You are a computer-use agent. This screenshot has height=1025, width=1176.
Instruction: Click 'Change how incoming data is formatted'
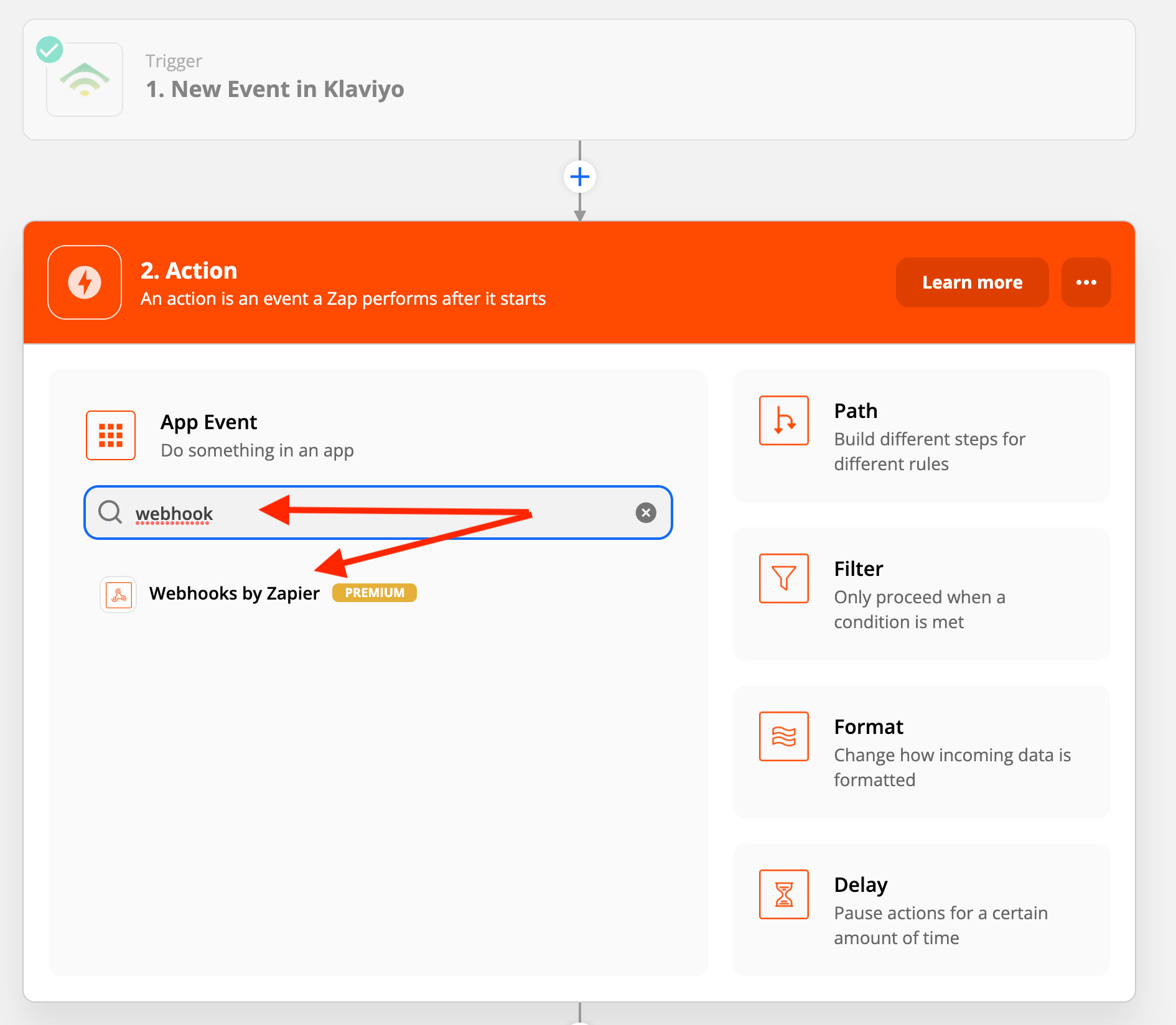pos(953,768)
